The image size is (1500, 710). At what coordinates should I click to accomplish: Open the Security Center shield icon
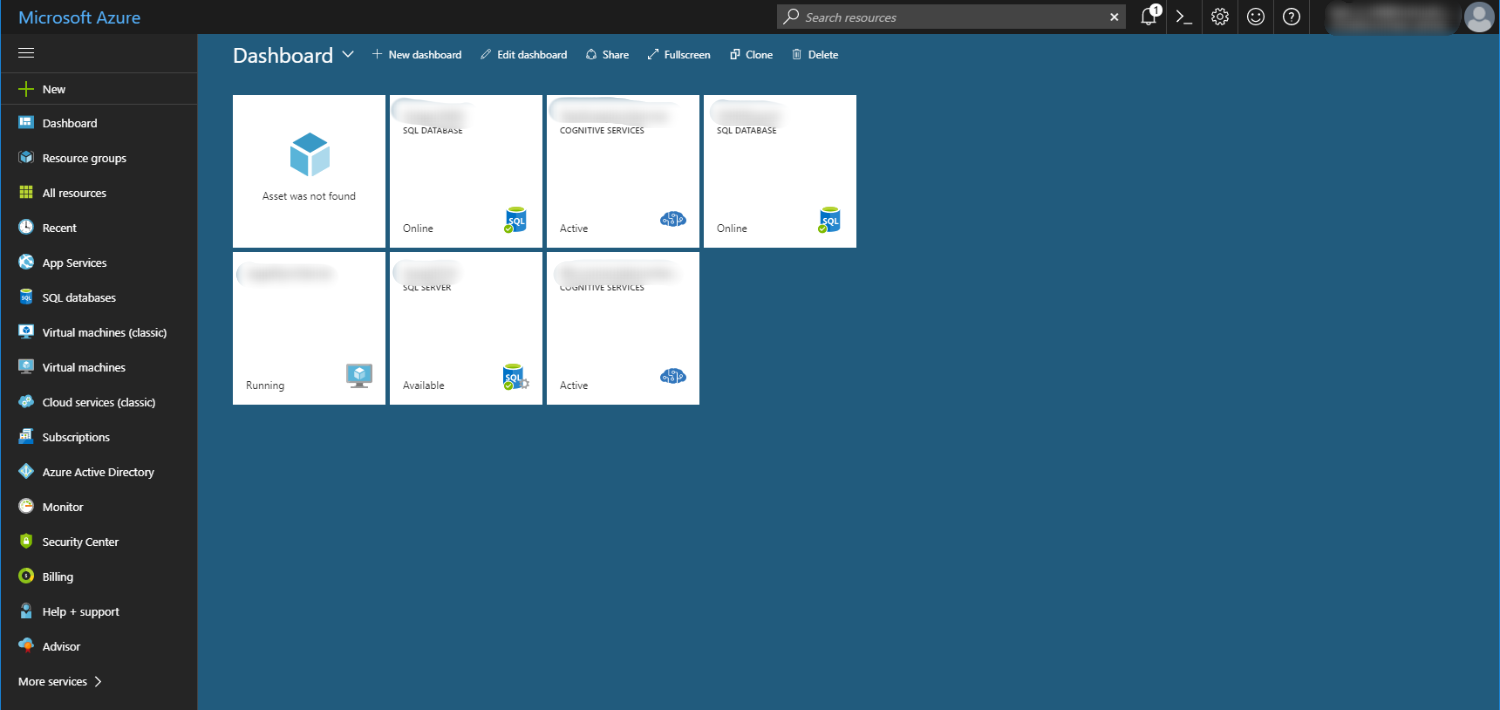(26, 542)
